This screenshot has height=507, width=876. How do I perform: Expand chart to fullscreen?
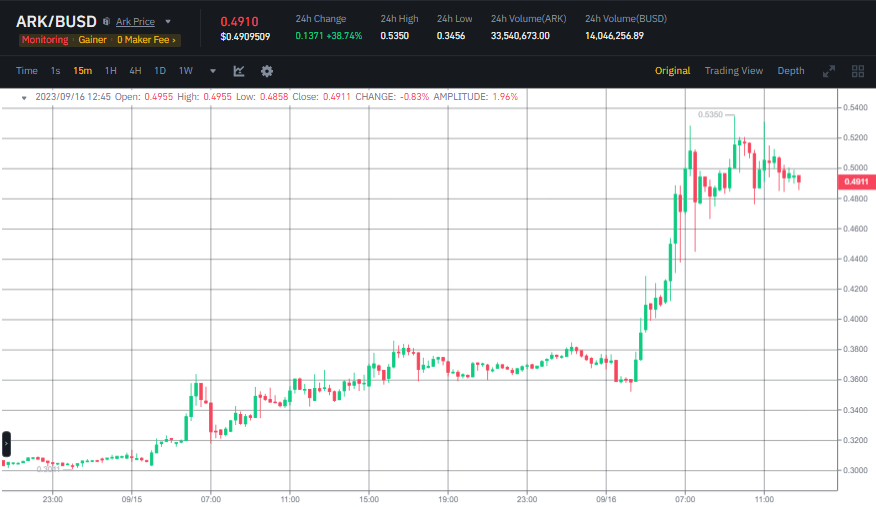pyautogui.click(x=829, y=71)
